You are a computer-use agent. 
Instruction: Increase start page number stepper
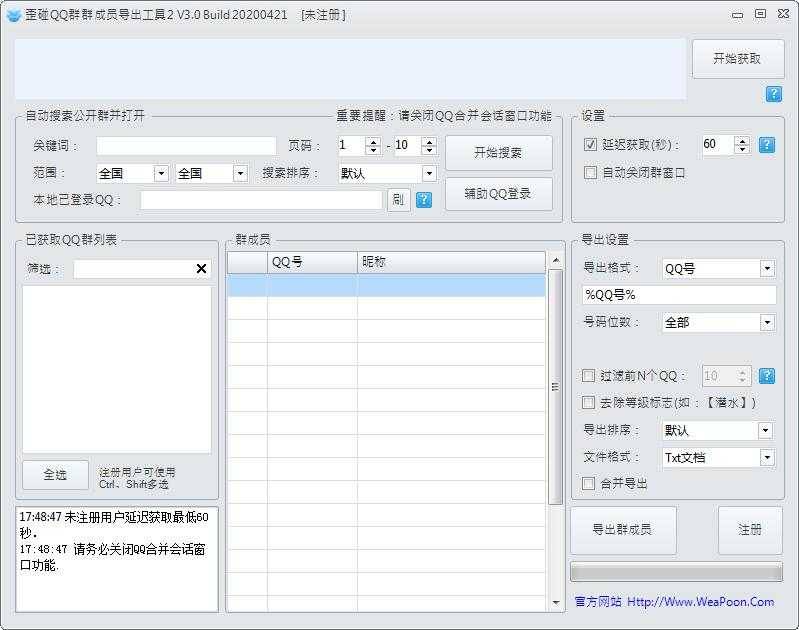(374, 142)
